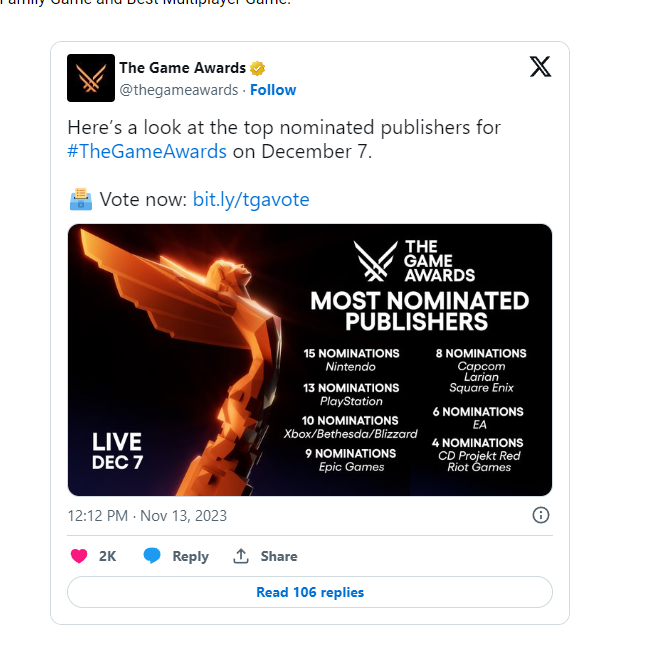Like the tweet with the heart icon
648x648 pixels.
pyautogui.click(x=79, y=556)
